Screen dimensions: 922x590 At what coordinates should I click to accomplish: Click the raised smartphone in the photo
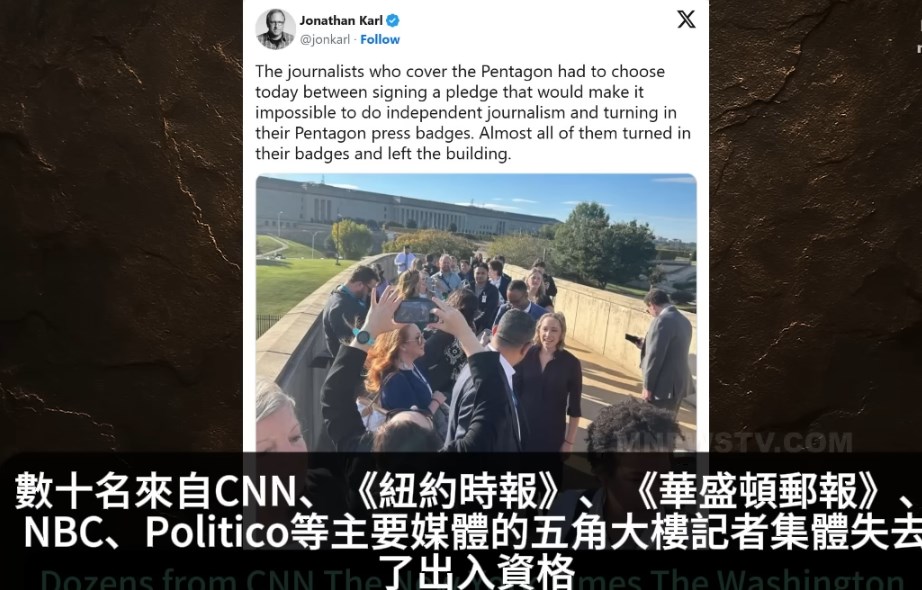click(416, 311)
